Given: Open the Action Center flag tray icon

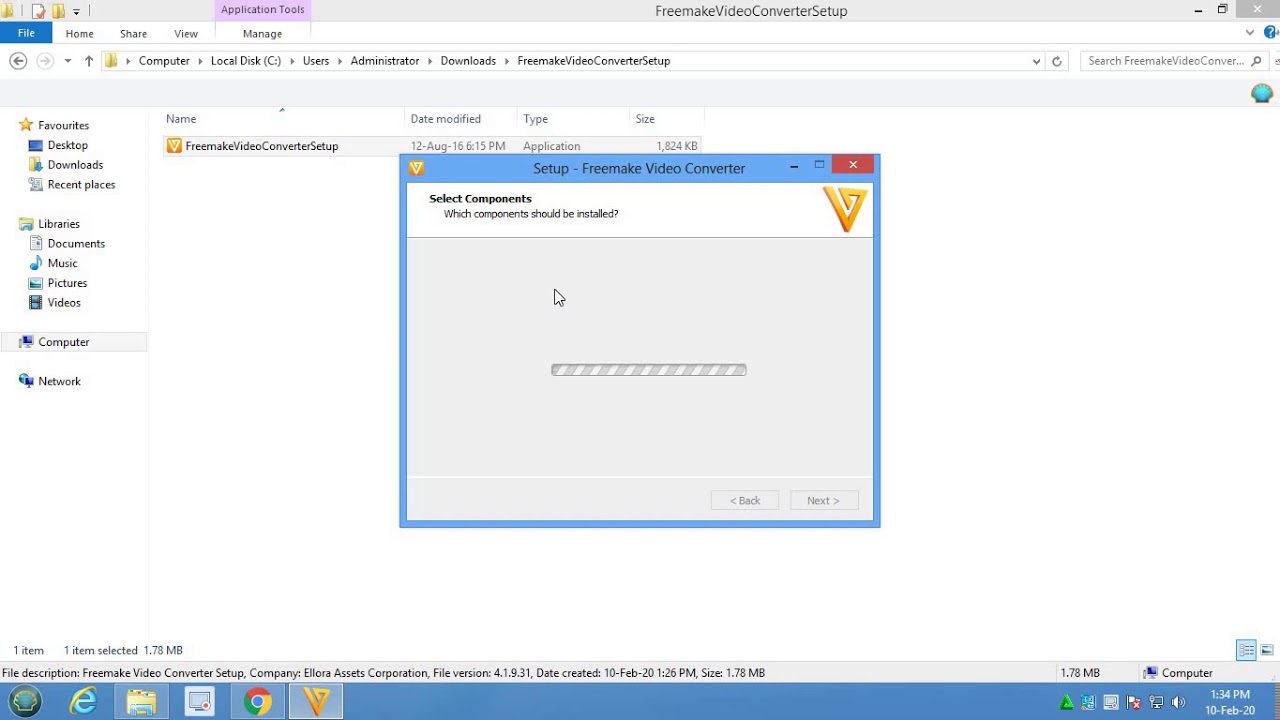Looking at the screenshot, I should (1133, 702).
